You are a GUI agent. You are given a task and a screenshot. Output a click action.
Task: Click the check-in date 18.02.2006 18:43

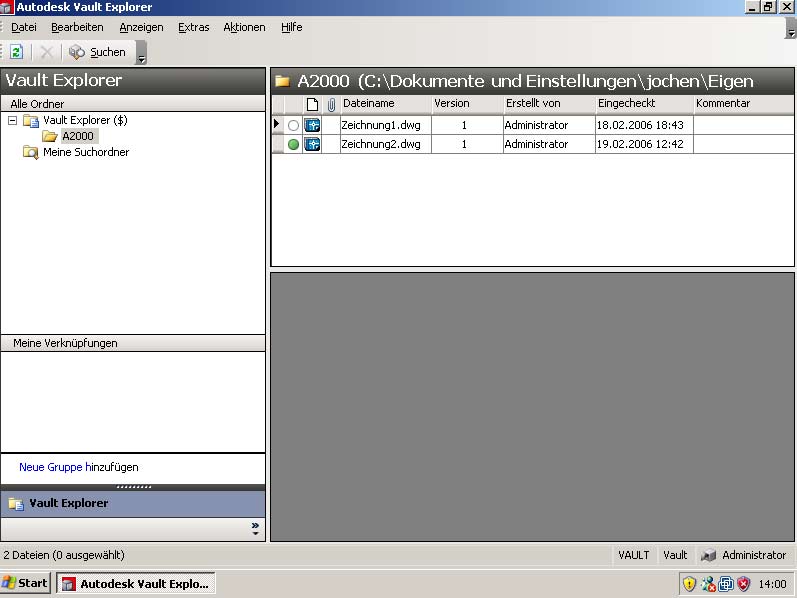coord(640,125)
